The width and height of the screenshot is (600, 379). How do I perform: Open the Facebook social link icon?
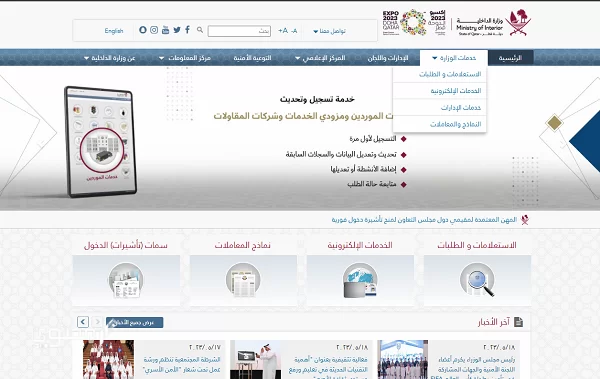pyautogui.click(x=188, y=30)
